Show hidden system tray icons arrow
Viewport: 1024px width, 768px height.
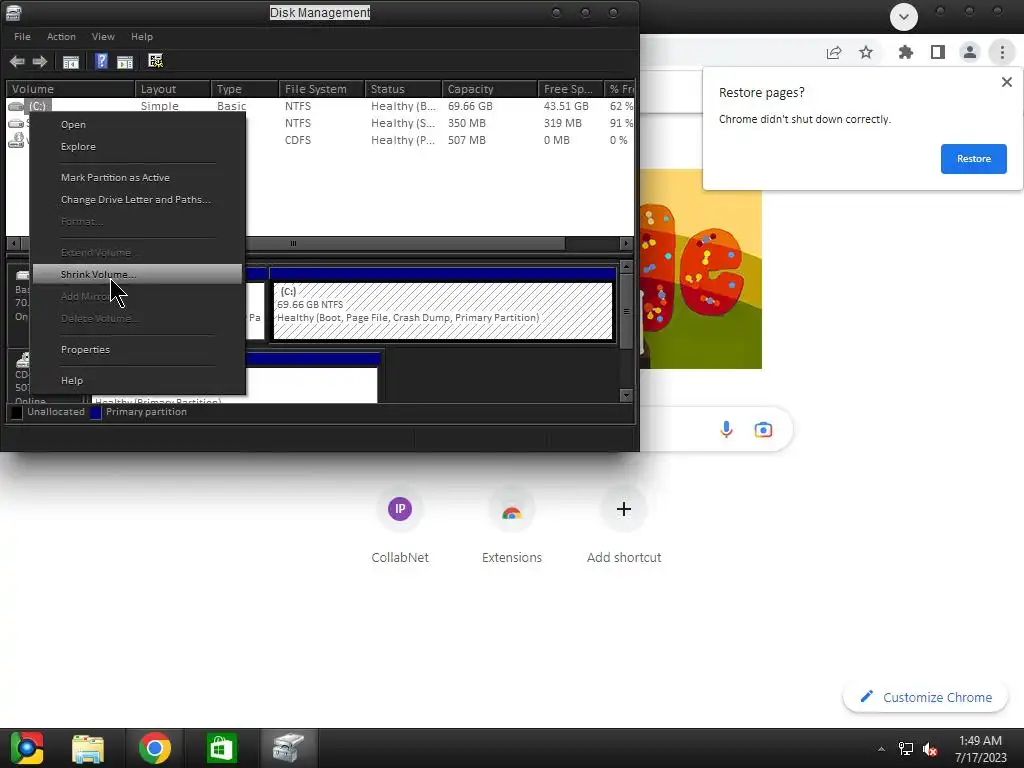click(881, 749)
